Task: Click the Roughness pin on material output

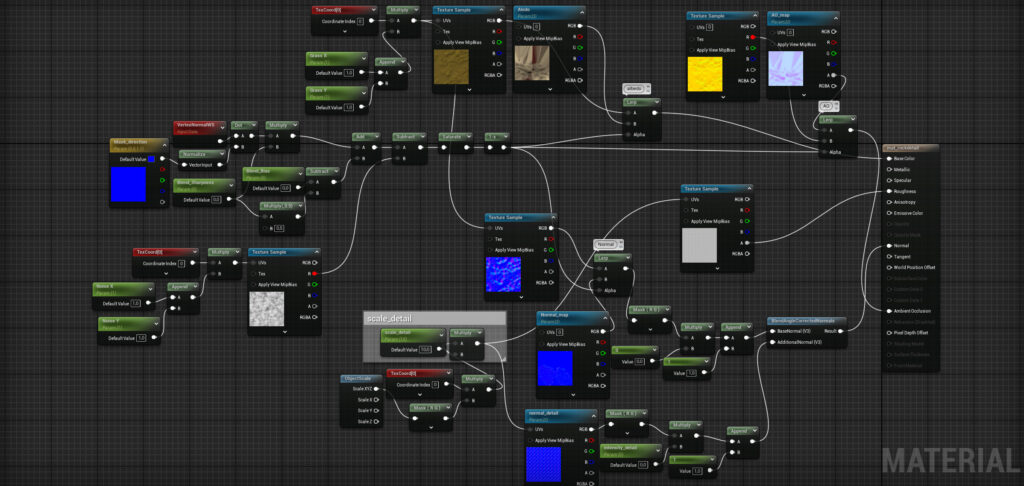Action: [888, 191]
